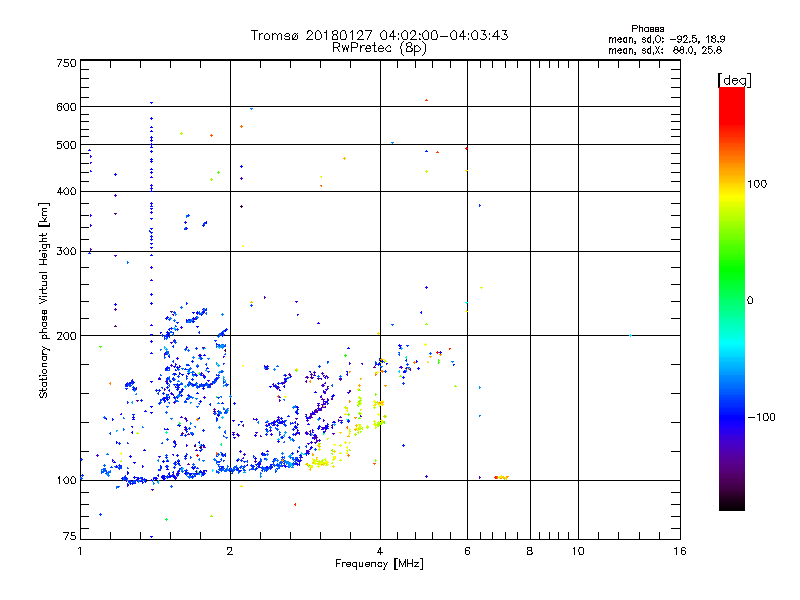Click the '400' y-axis tick label

(x=66, y=191)
